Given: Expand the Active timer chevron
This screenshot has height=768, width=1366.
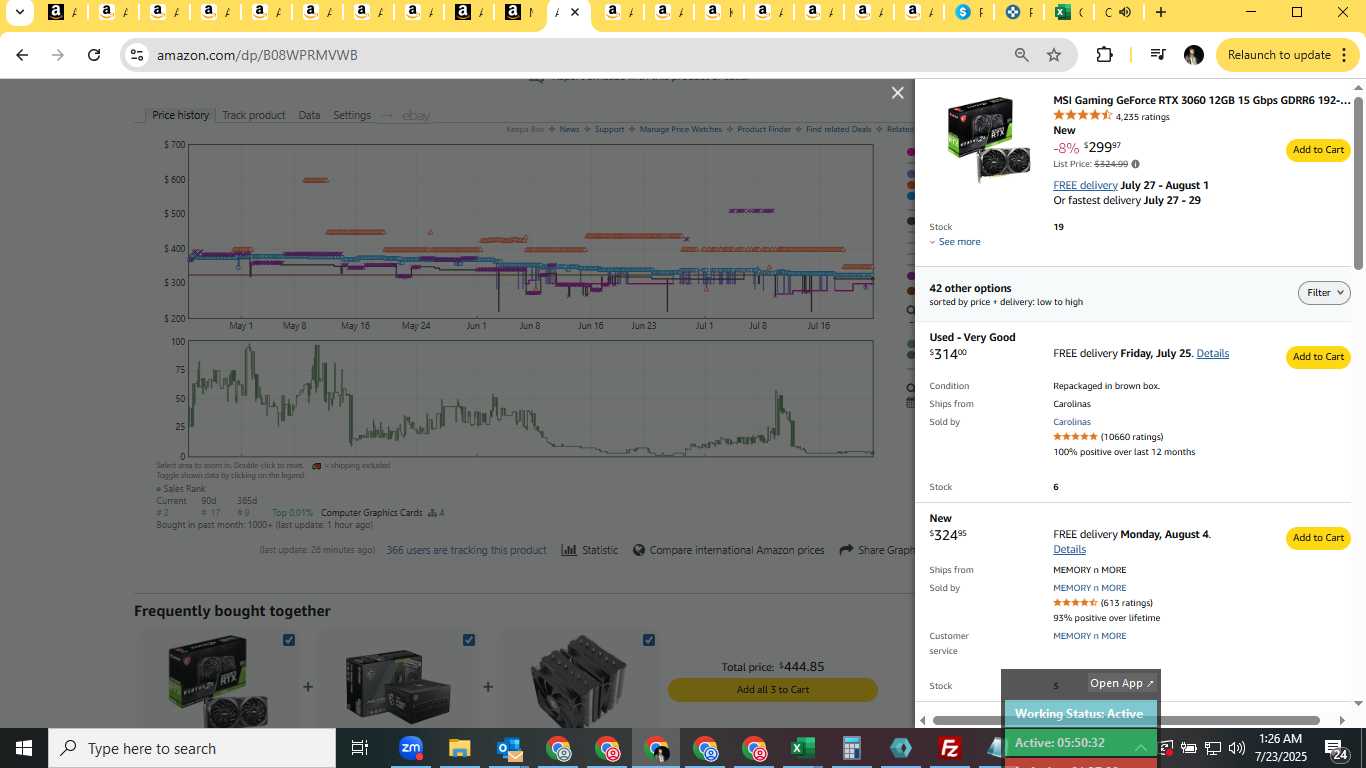Looking at the screenshot, I should tap(1140, 745).
